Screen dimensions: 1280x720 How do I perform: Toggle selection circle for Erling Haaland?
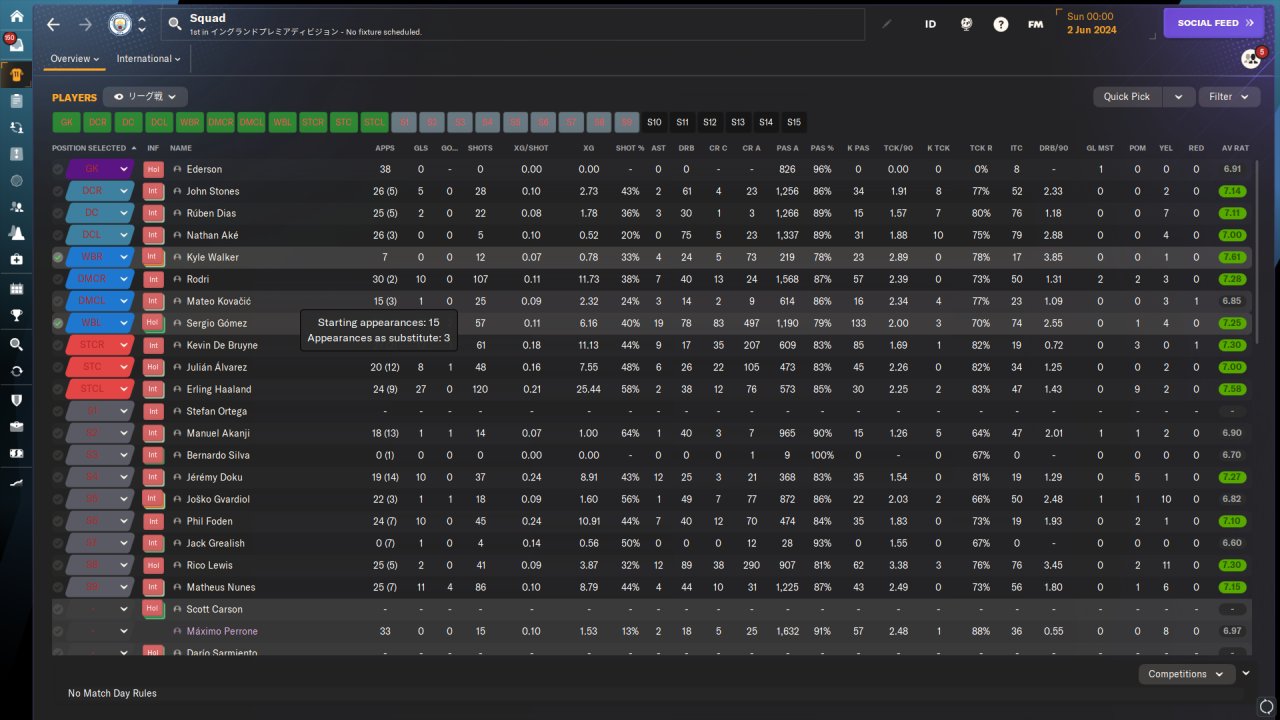[x=58, y=389]
